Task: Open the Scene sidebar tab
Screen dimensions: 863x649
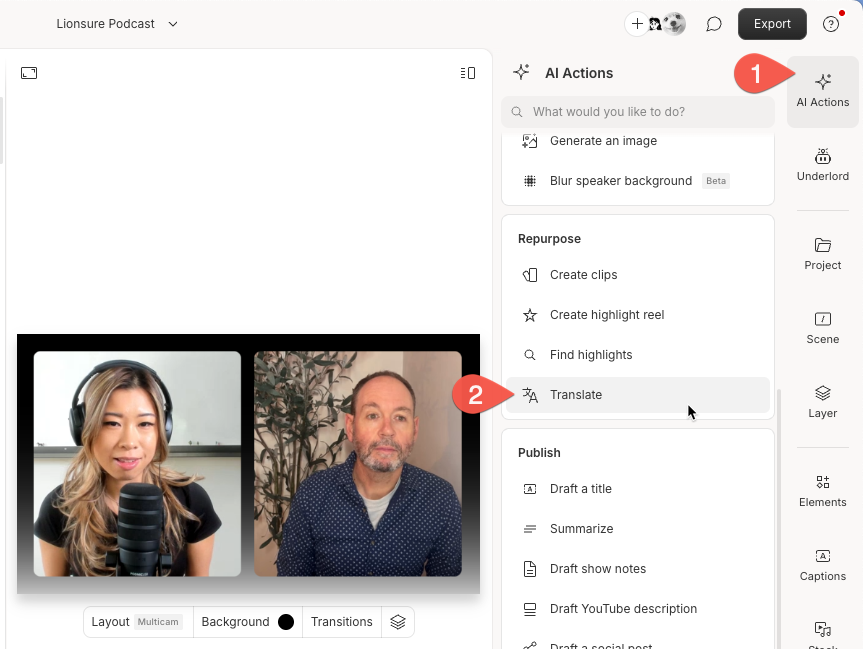Action: (x=822, y=328)
